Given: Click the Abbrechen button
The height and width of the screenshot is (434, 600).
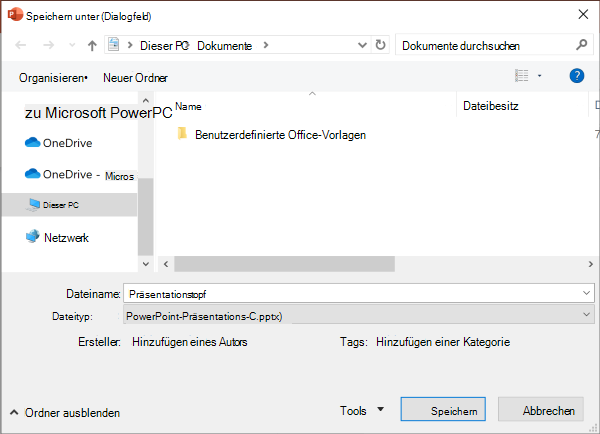Looking at the screenshot, I should click(x=541, y=410).
